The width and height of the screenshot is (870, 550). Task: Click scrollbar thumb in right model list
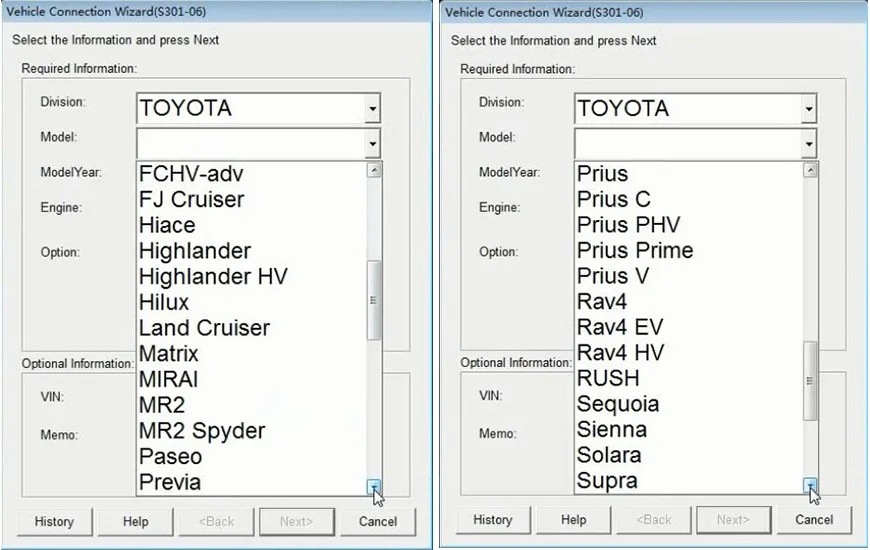810,381
